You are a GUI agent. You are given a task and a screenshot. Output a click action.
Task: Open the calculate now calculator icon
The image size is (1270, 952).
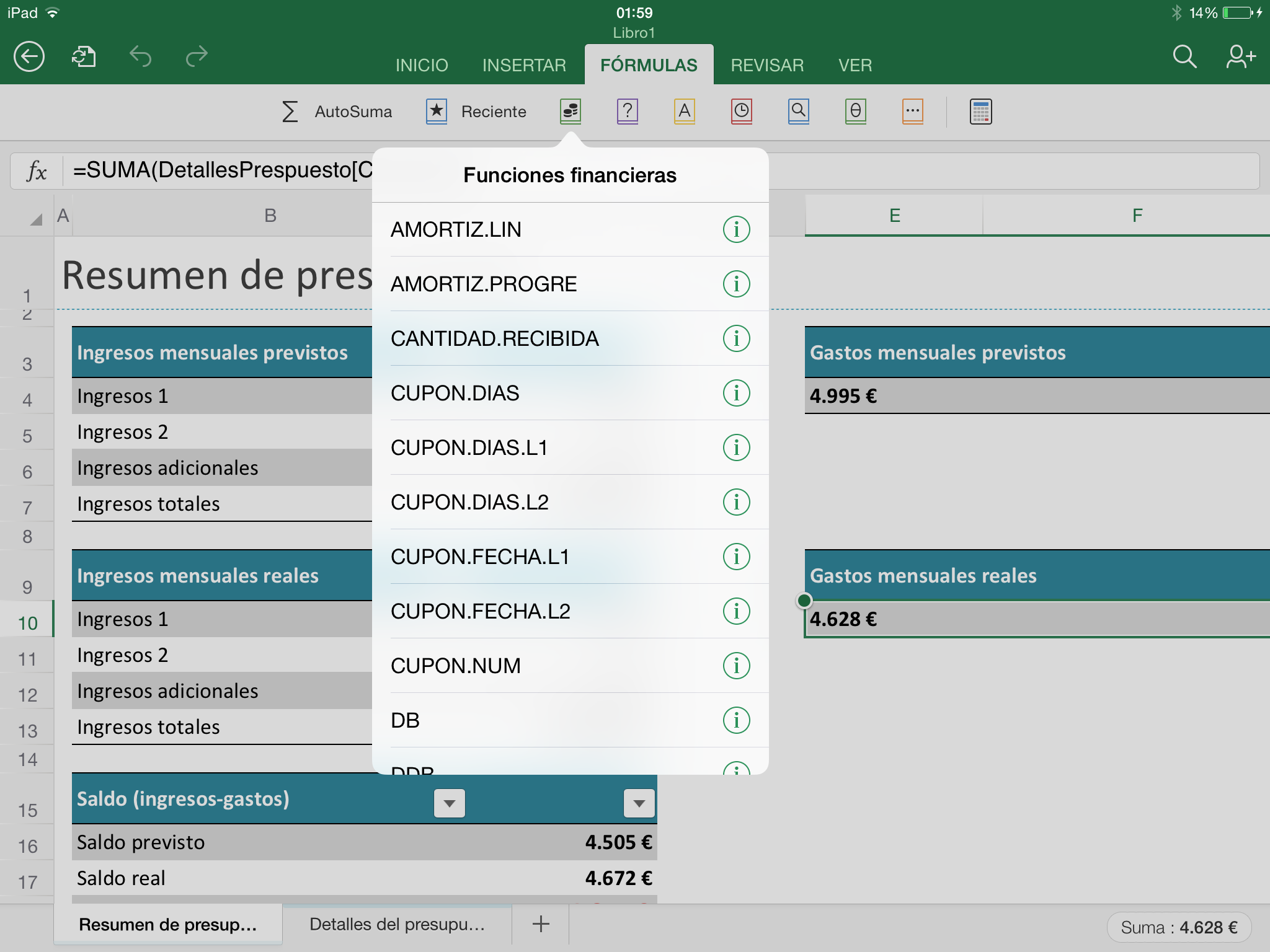[980, 112]
